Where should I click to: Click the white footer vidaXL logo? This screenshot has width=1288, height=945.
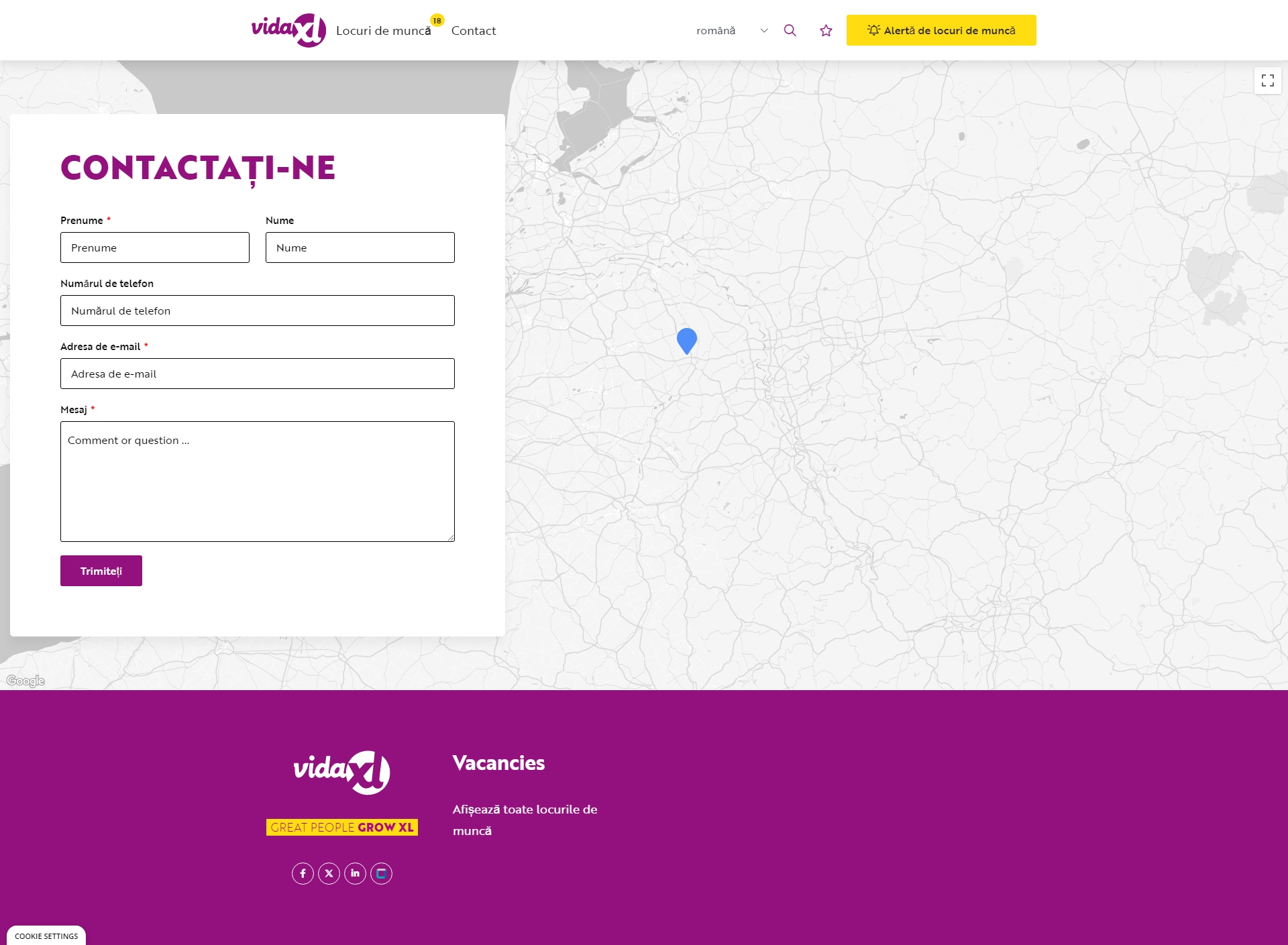pyautogui.click(x=341, y=772)
